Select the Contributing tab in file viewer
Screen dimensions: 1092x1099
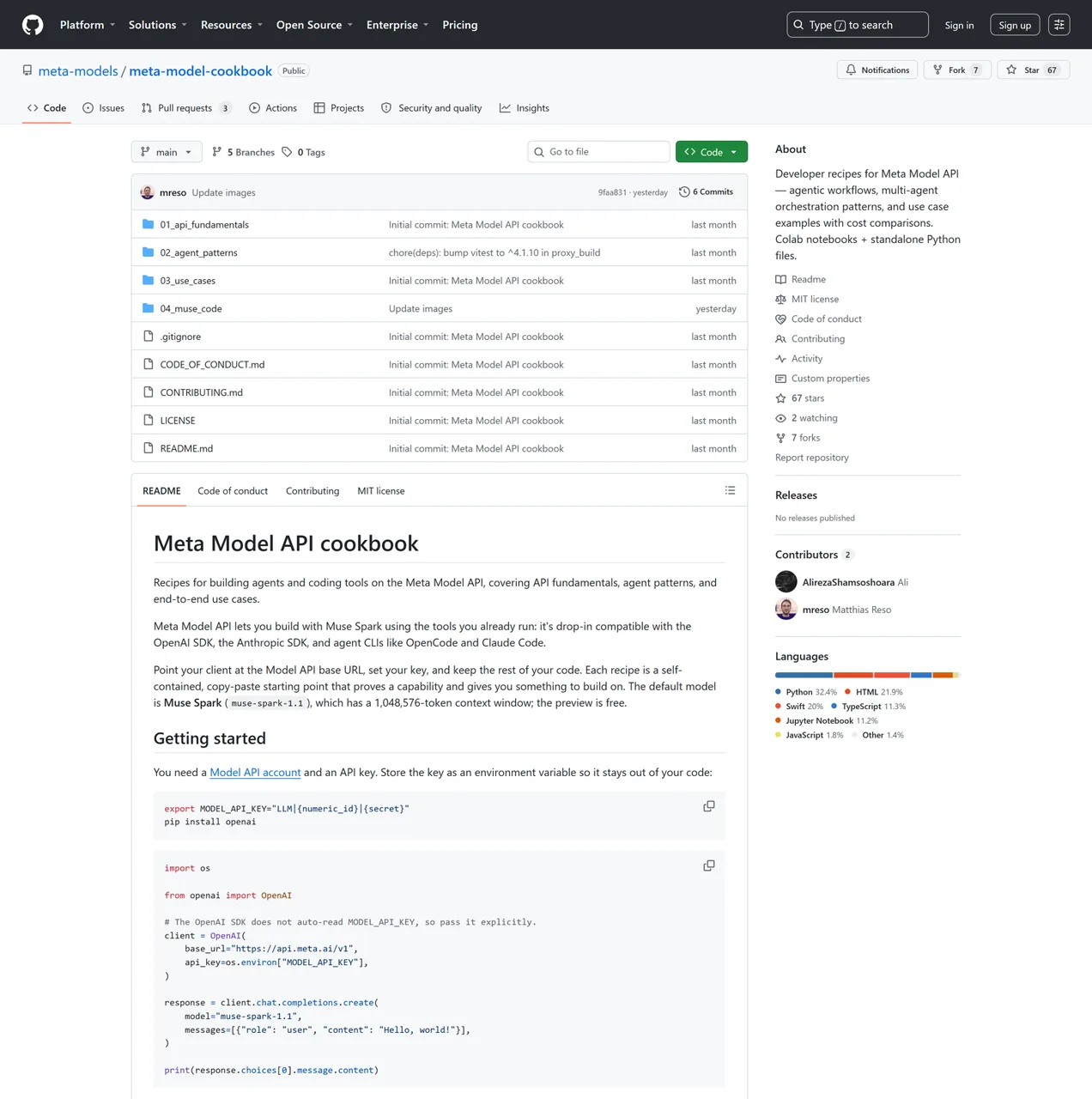pyautogui.click(x=312, y=491)
